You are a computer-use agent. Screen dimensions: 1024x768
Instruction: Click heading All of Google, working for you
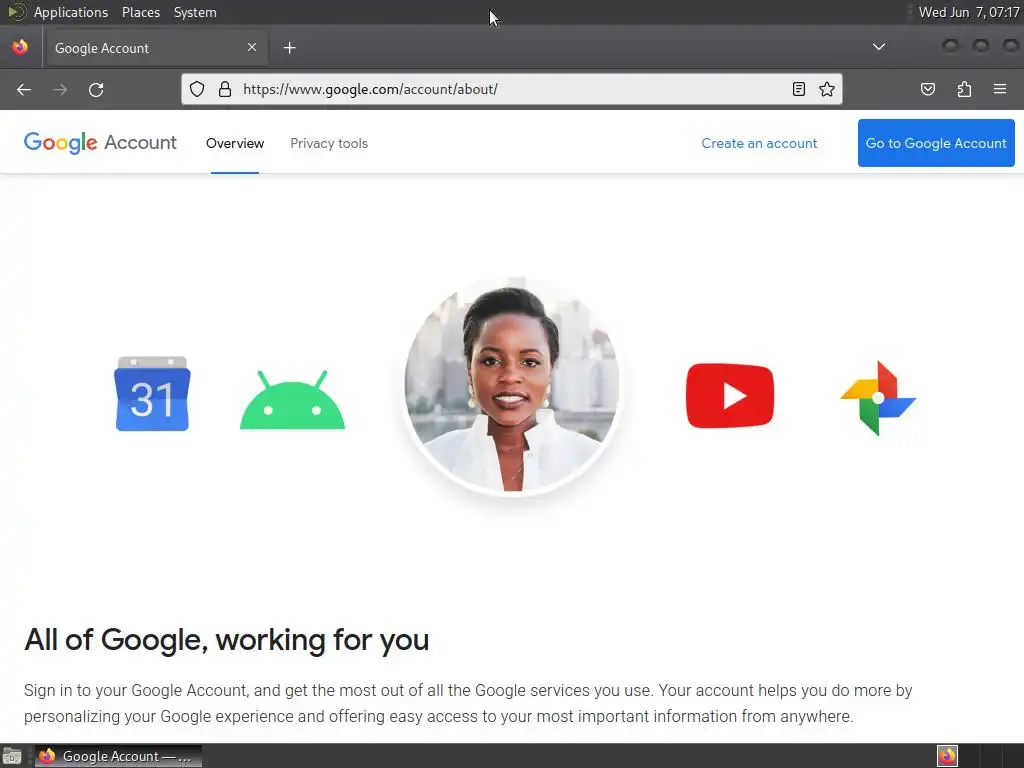click(227, 639)
